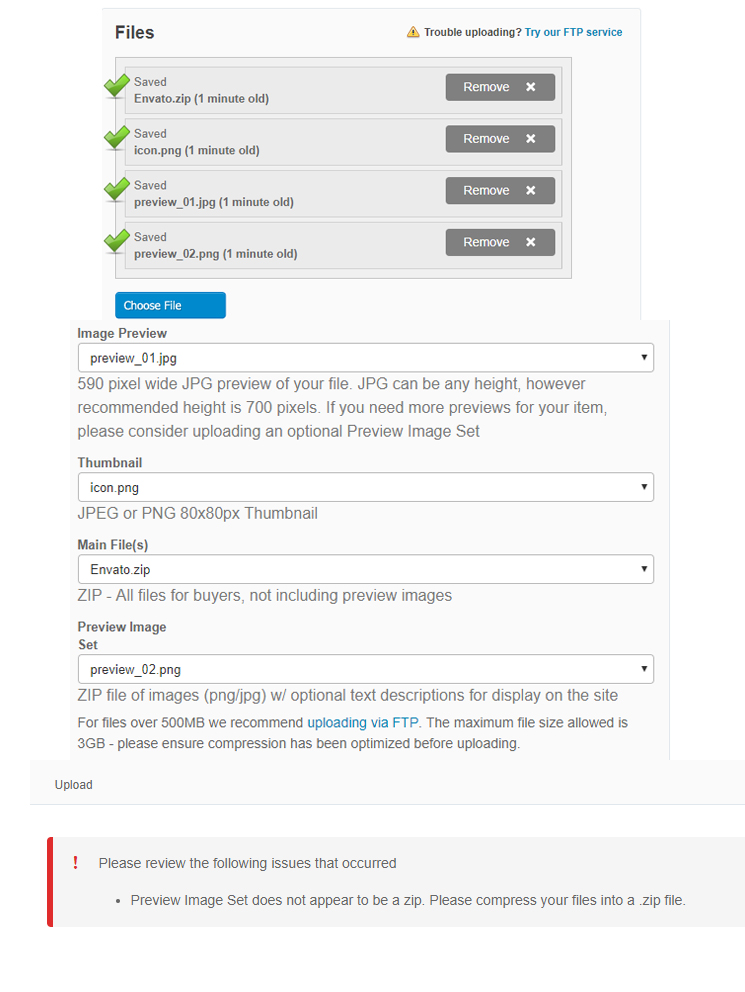Image resolution: width=745 pixels, height=992 pixels.
Task: Expand the Main File(s) dropdown
Action: [366, 569]
